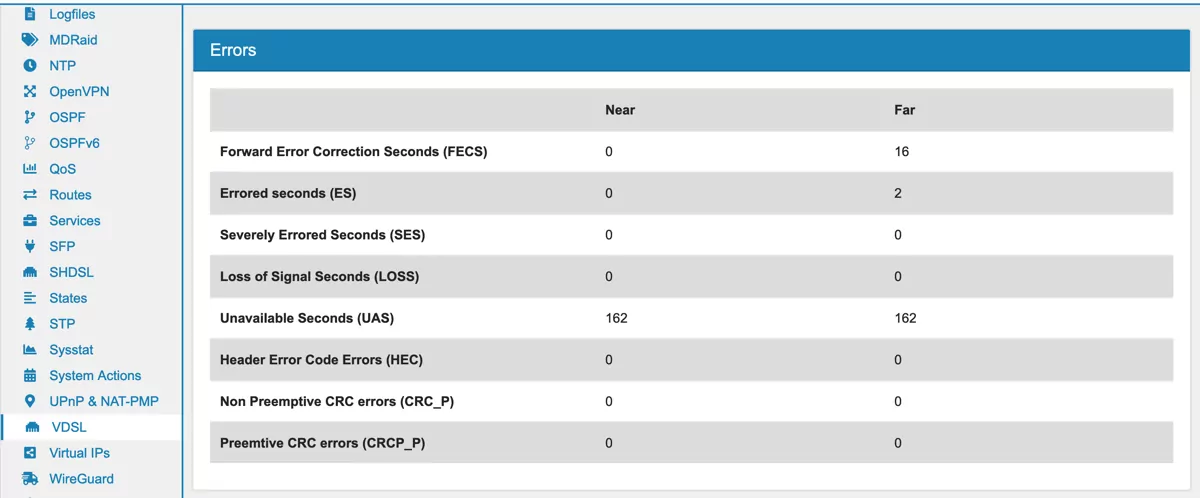Click the Sysstat graph icon
This screenshot has width=1200, height=498.
(x=30, y=350)
